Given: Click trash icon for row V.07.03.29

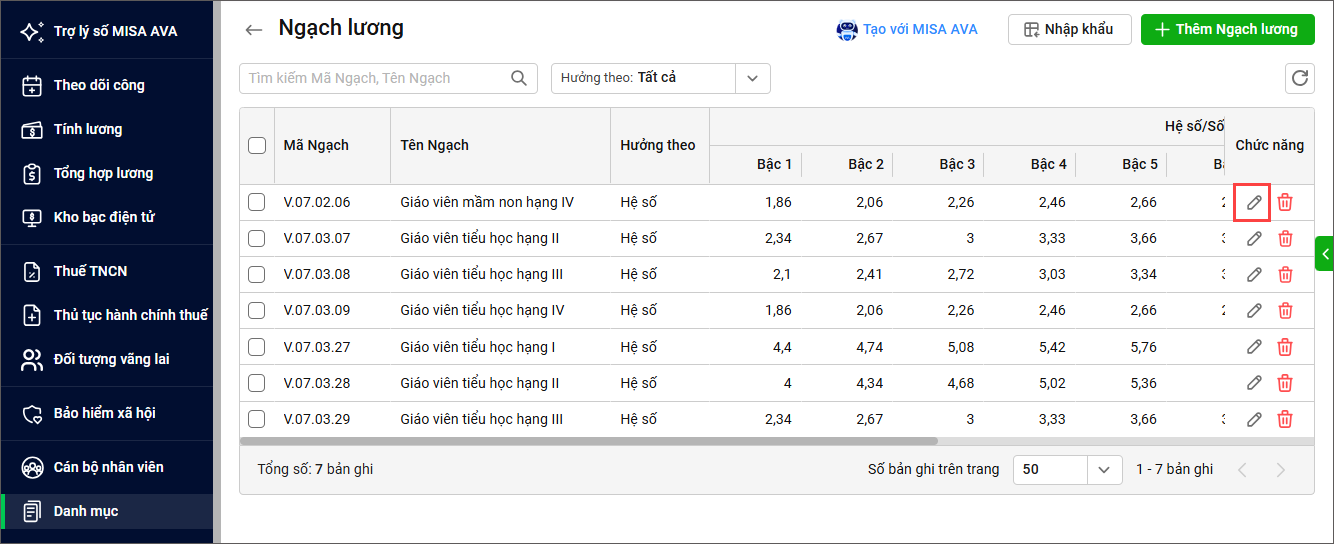Looking at the screenshot, I should (x=1285, y=419).
